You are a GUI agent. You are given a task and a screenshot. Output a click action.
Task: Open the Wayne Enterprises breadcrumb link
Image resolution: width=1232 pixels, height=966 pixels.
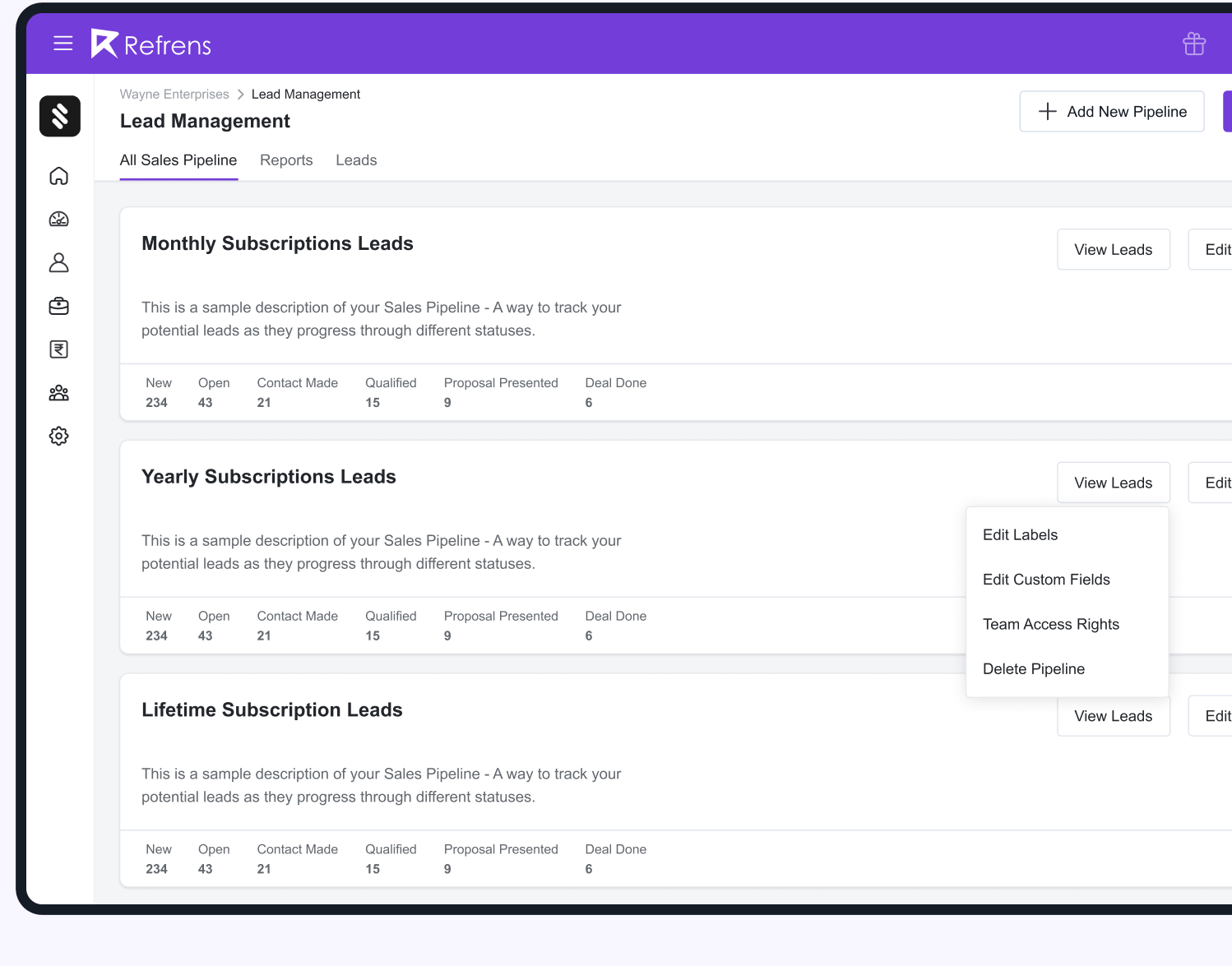point(174,94)
